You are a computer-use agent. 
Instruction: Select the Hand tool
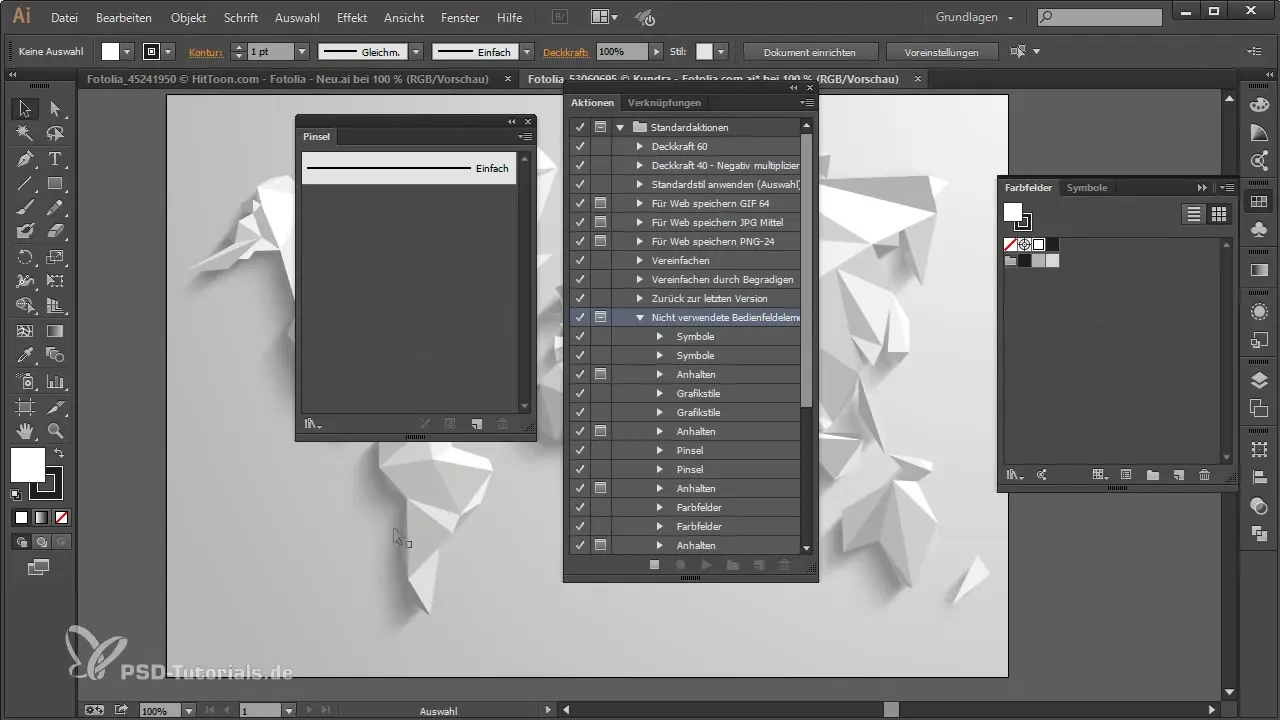[25, 431]
